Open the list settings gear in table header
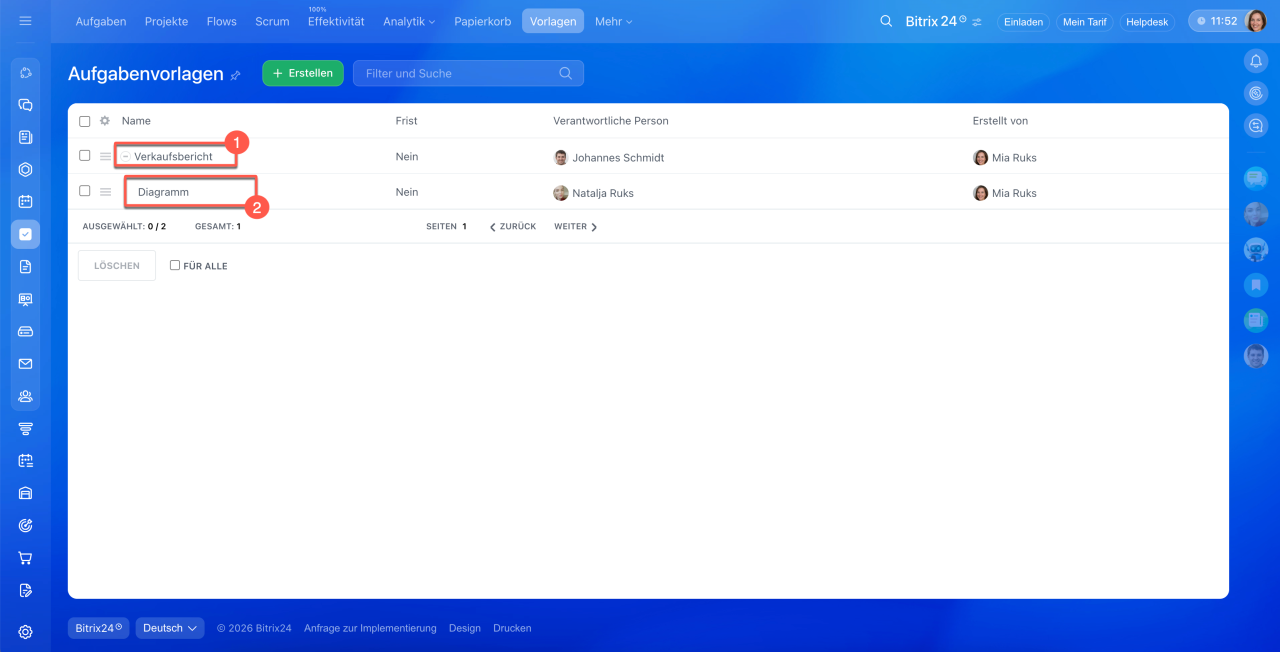The width and height of the screenshot is (1280, 652). click(105, 121)
